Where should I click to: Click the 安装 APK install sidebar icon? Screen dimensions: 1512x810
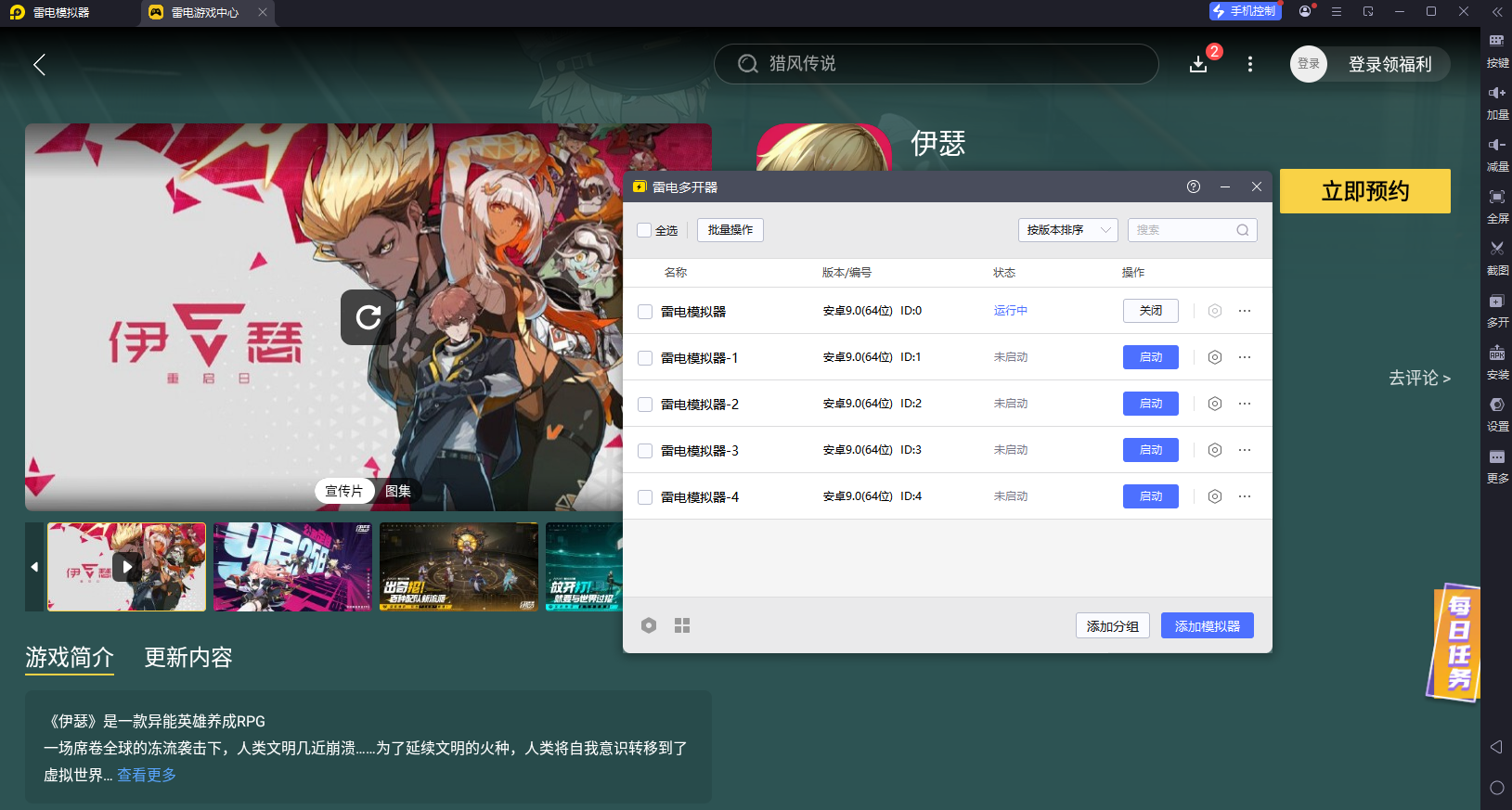1497,363
